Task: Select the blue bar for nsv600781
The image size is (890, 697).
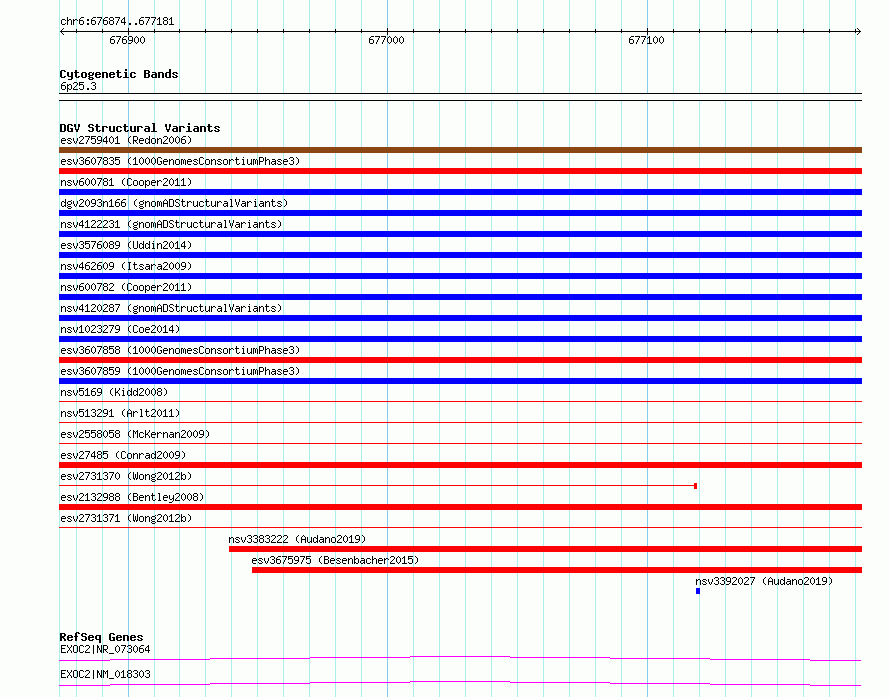Action: pyautogui.click(x=460, y=192)
